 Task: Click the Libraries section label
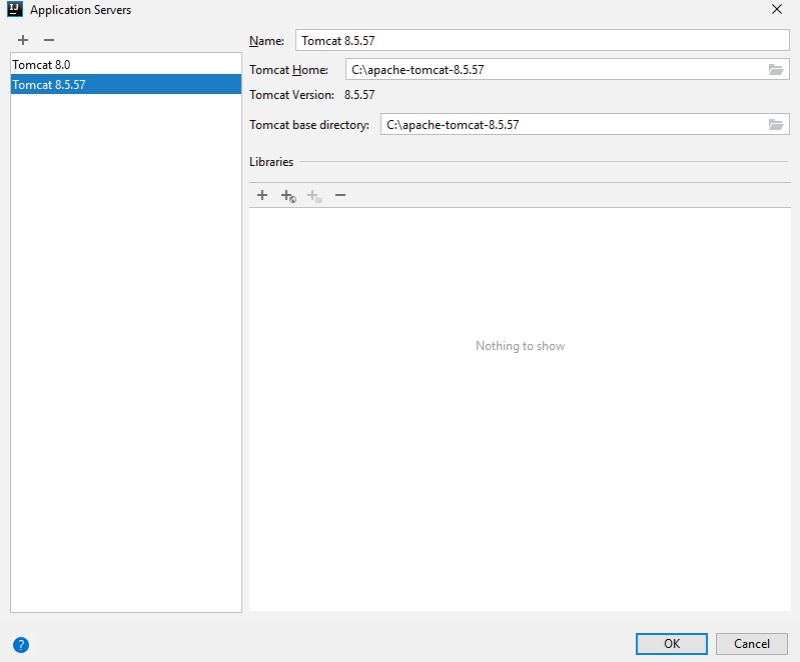tap(271, 162)
